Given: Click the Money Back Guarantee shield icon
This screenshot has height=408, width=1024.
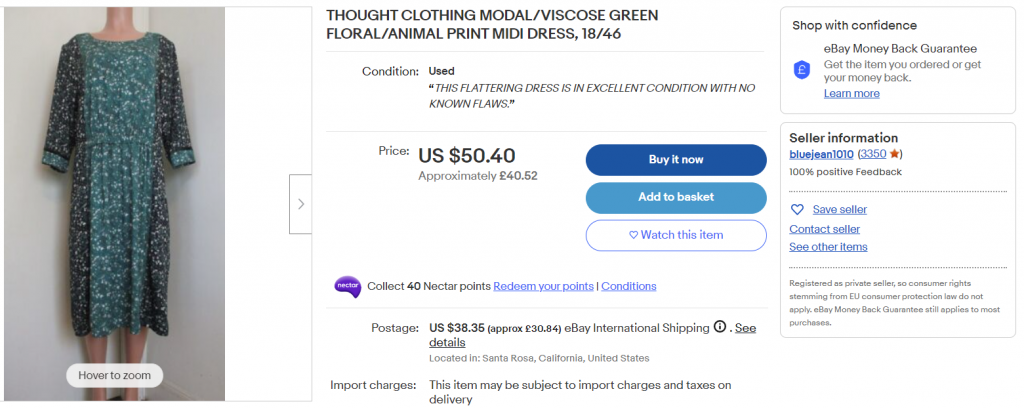Looking at the screenshot, I should [x=801, y=70].
